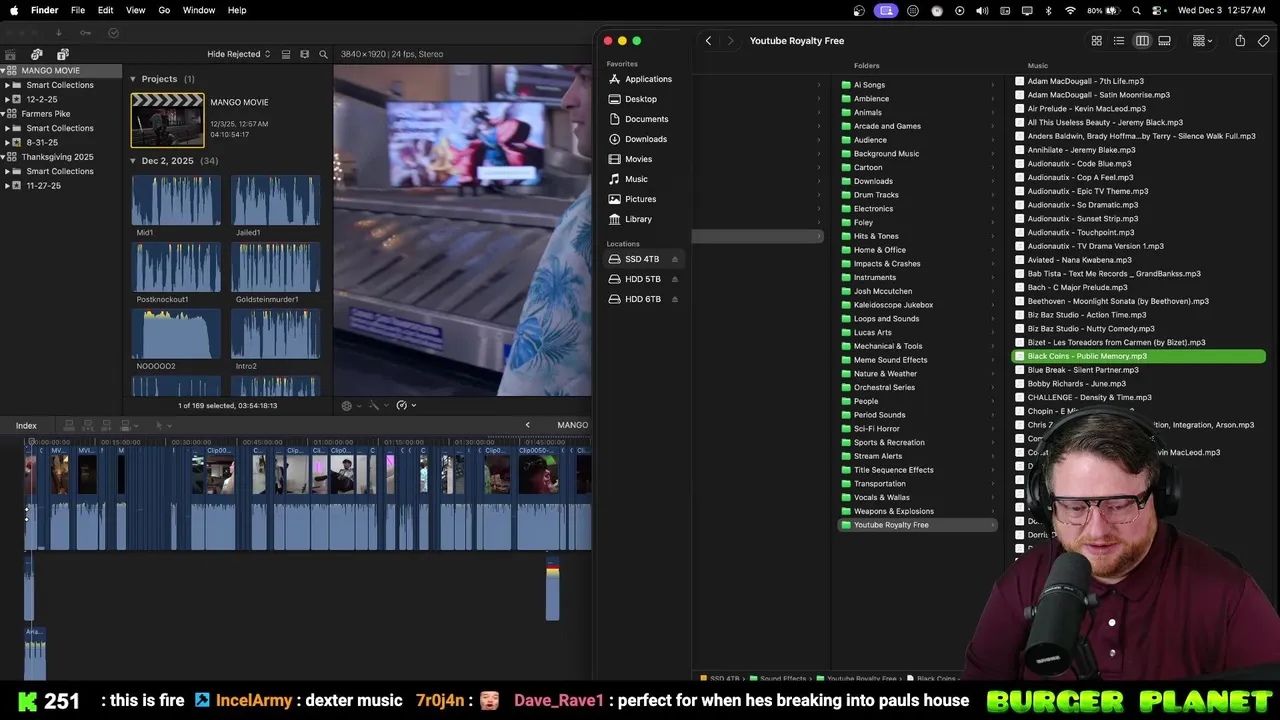Open the color enhancement wand dropdown
This screenshot has height=720, width=1280.
pyautogui.click(x=378, y=405)
